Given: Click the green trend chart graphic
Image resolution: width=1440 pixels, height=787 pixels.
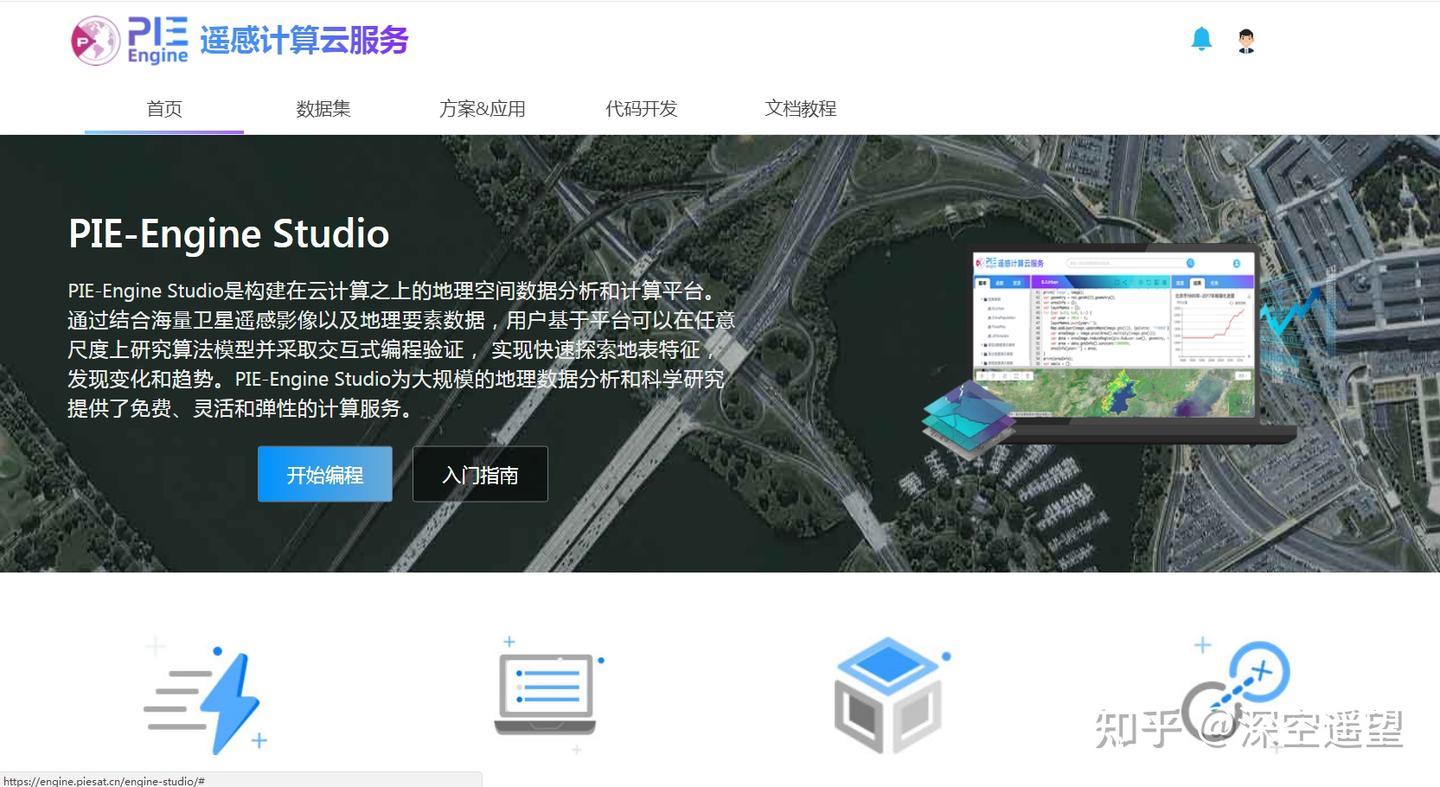Looking at the screenshot, I should click(x=1293, y=310).
